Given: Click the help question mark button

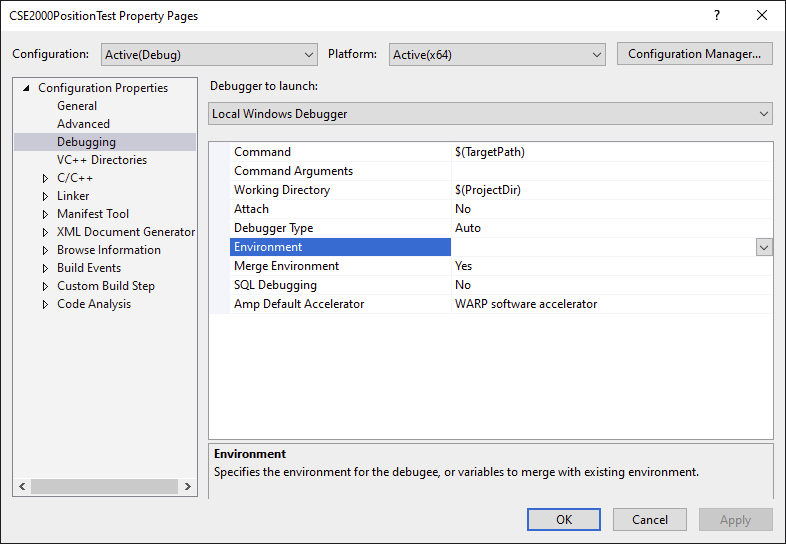Looking at the screenshot, I should (x=716, y=16).
